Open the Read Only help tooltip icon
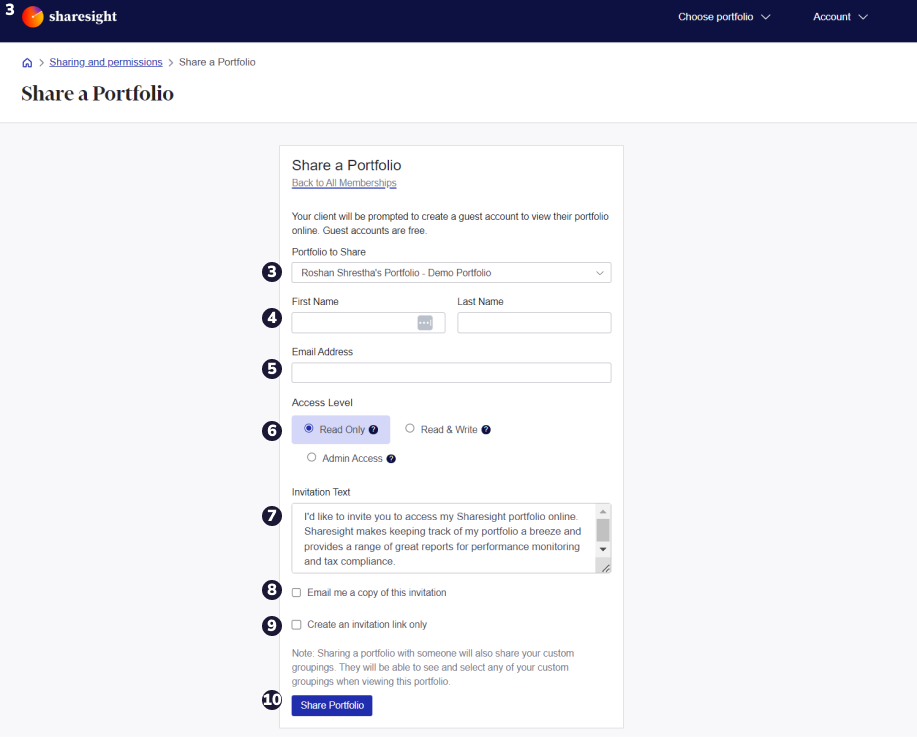 373,429
